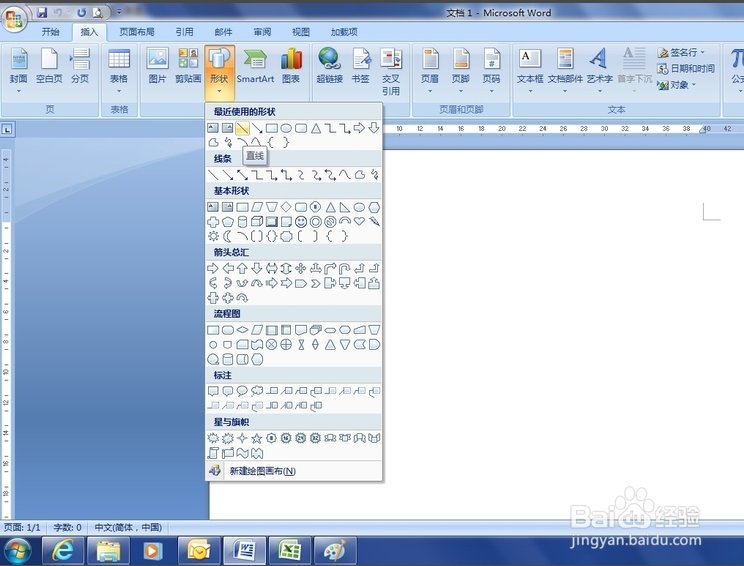Select the five-point star shape
744x566 pixels.
click(x=257, y=438)
